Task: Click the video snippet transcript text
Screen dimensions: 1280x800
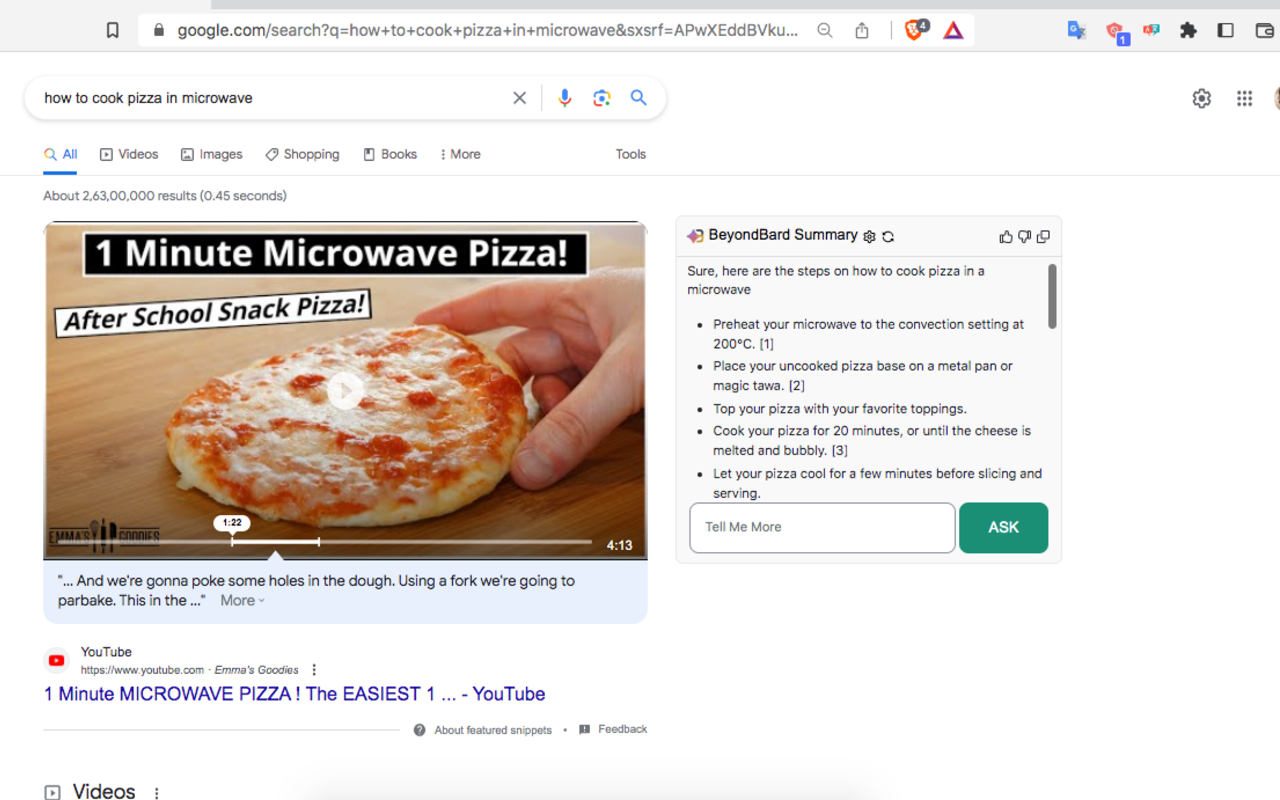Action: coord(316,590)
